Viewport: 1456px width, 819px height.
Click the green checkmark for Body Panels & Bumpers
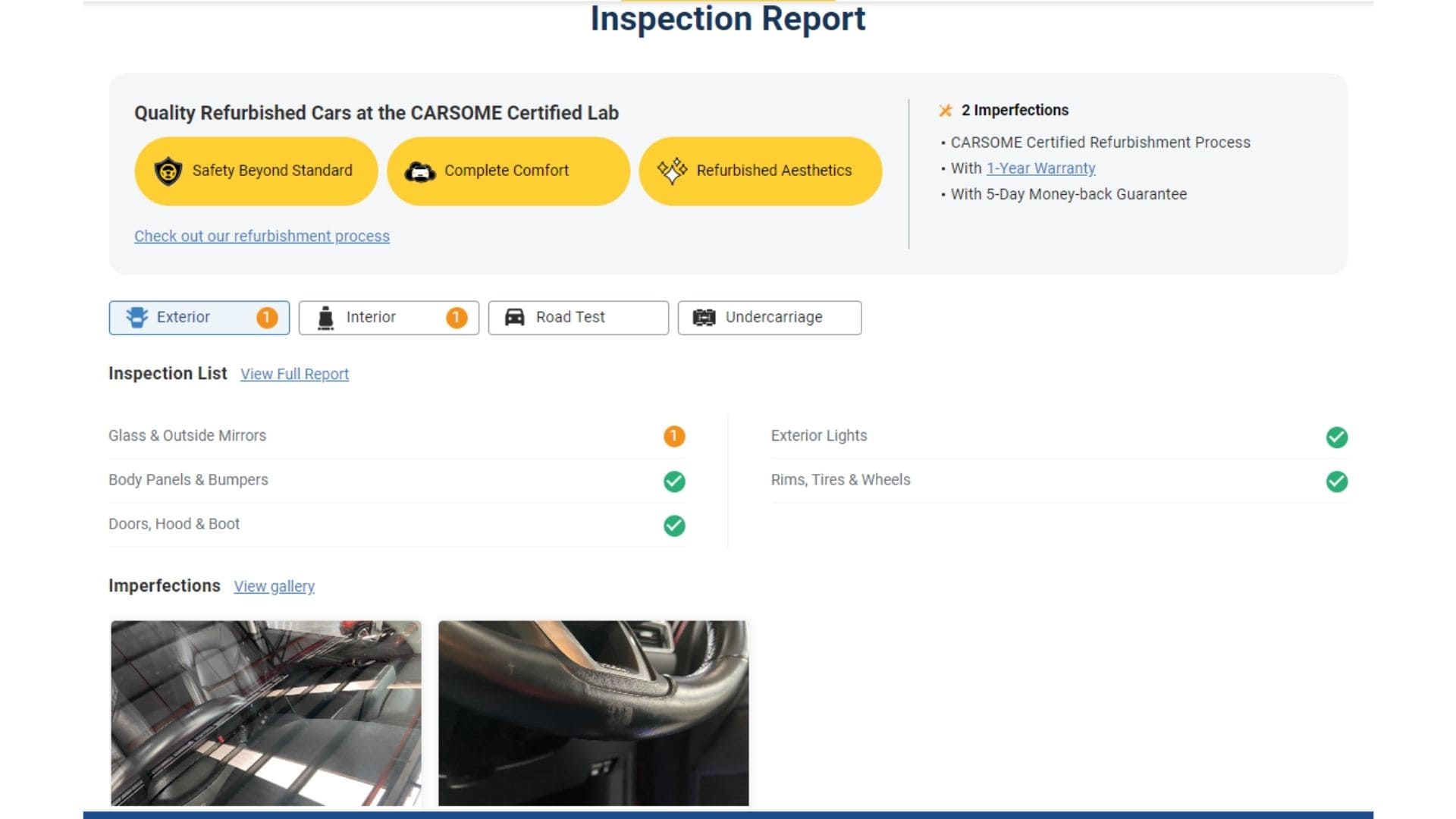[673, 481]
